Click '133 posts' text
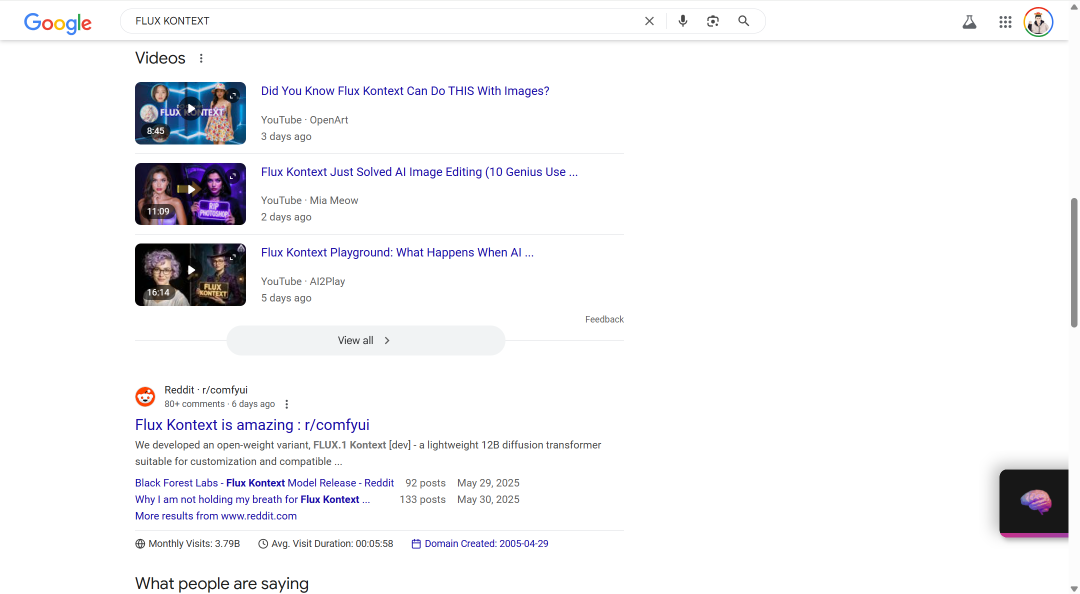The height and width of the screenshot is (594, 1080). coord(422,500)
